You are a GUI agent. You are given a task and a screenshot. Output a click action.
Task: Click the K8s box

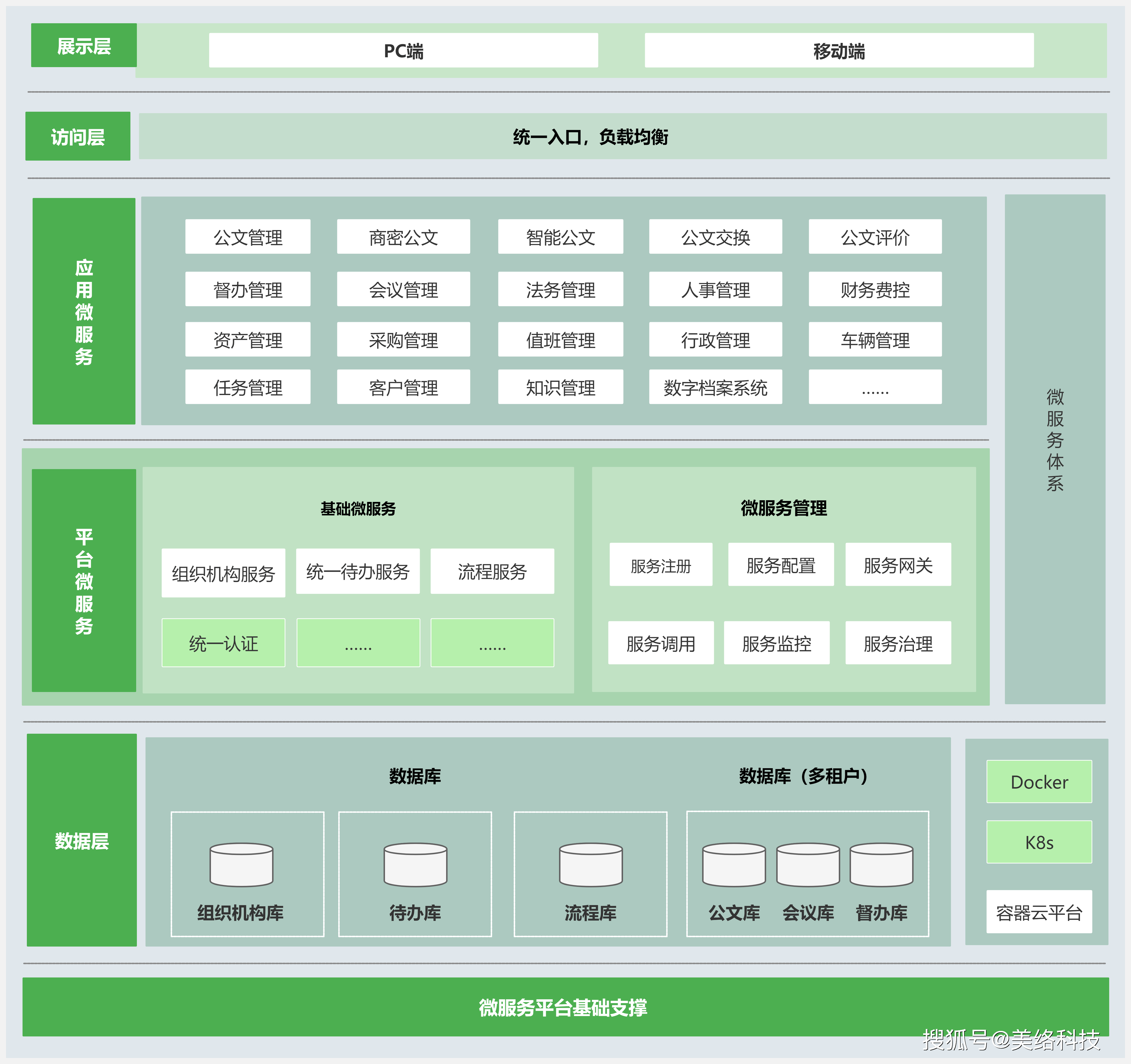[1039, 842]
